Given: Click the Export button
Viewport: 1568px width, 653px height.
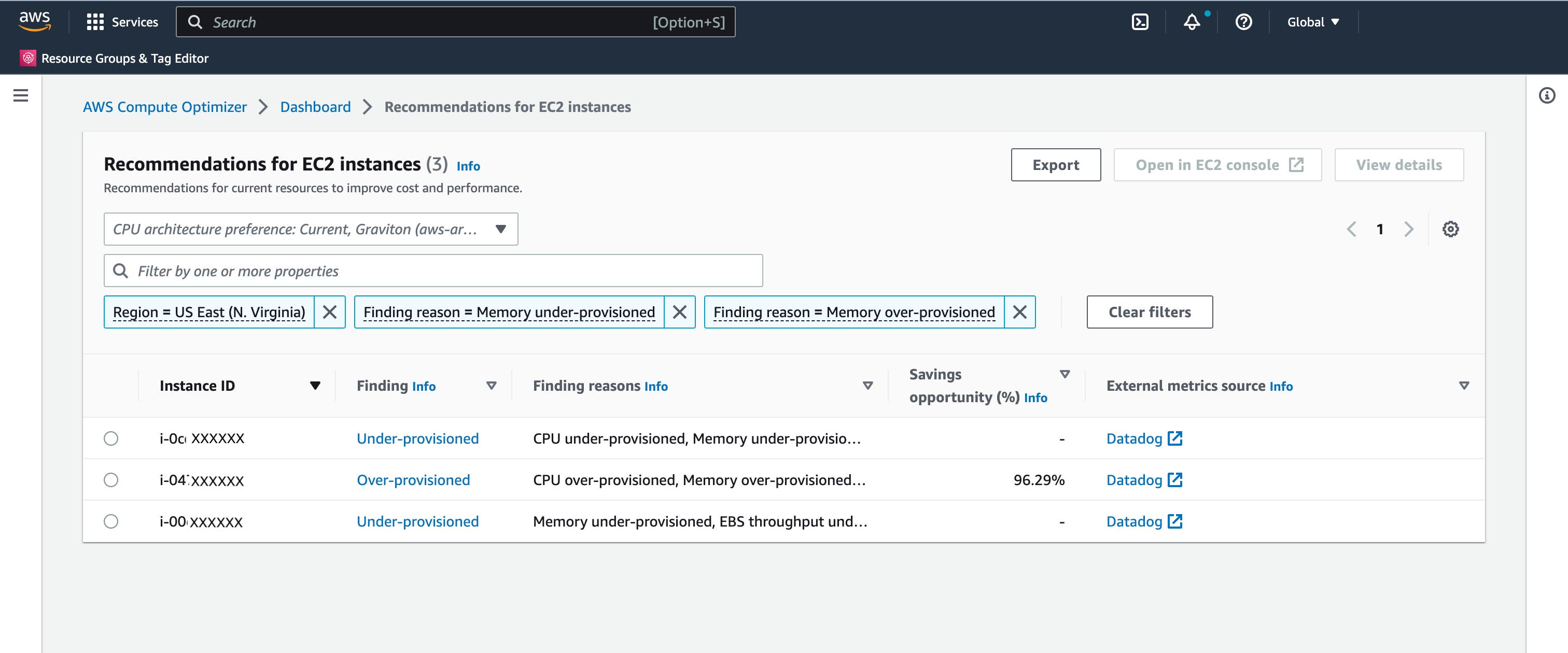Looking at the screenshot, I should [x=1056, y=164].
